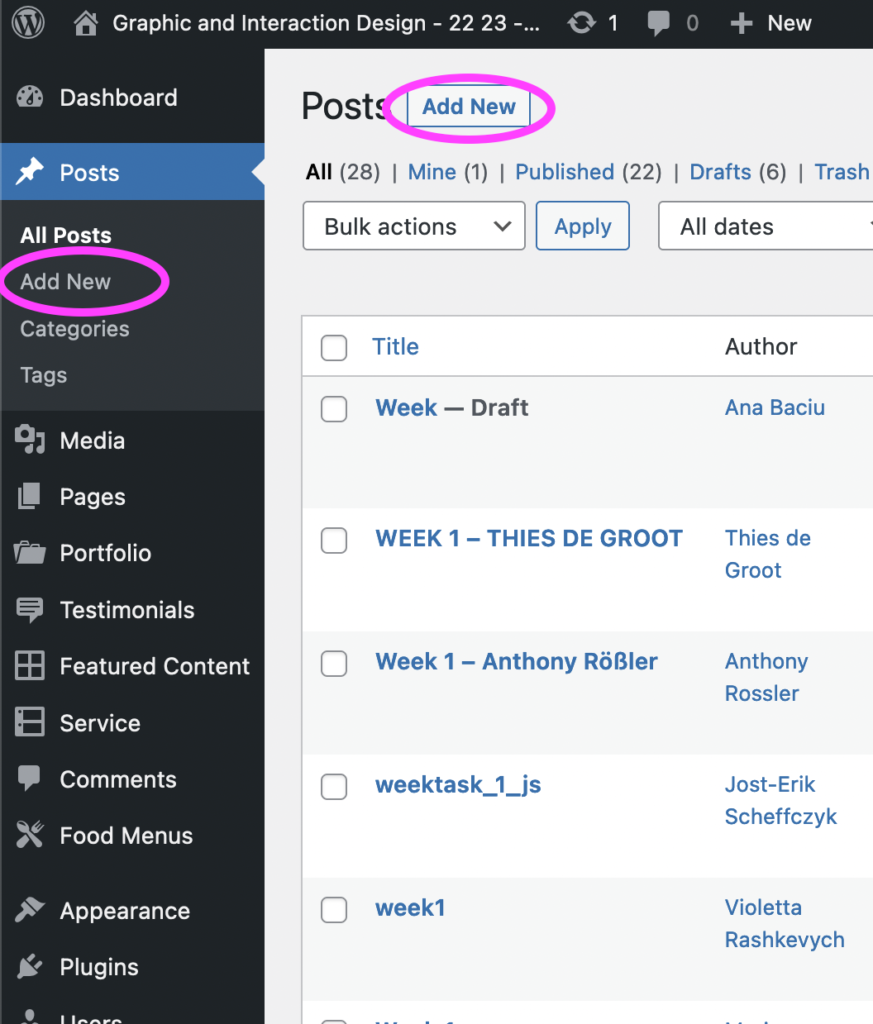
Task: Check the box for WEEK 1 – THIES DE GROOT
Action: (334, 540)
